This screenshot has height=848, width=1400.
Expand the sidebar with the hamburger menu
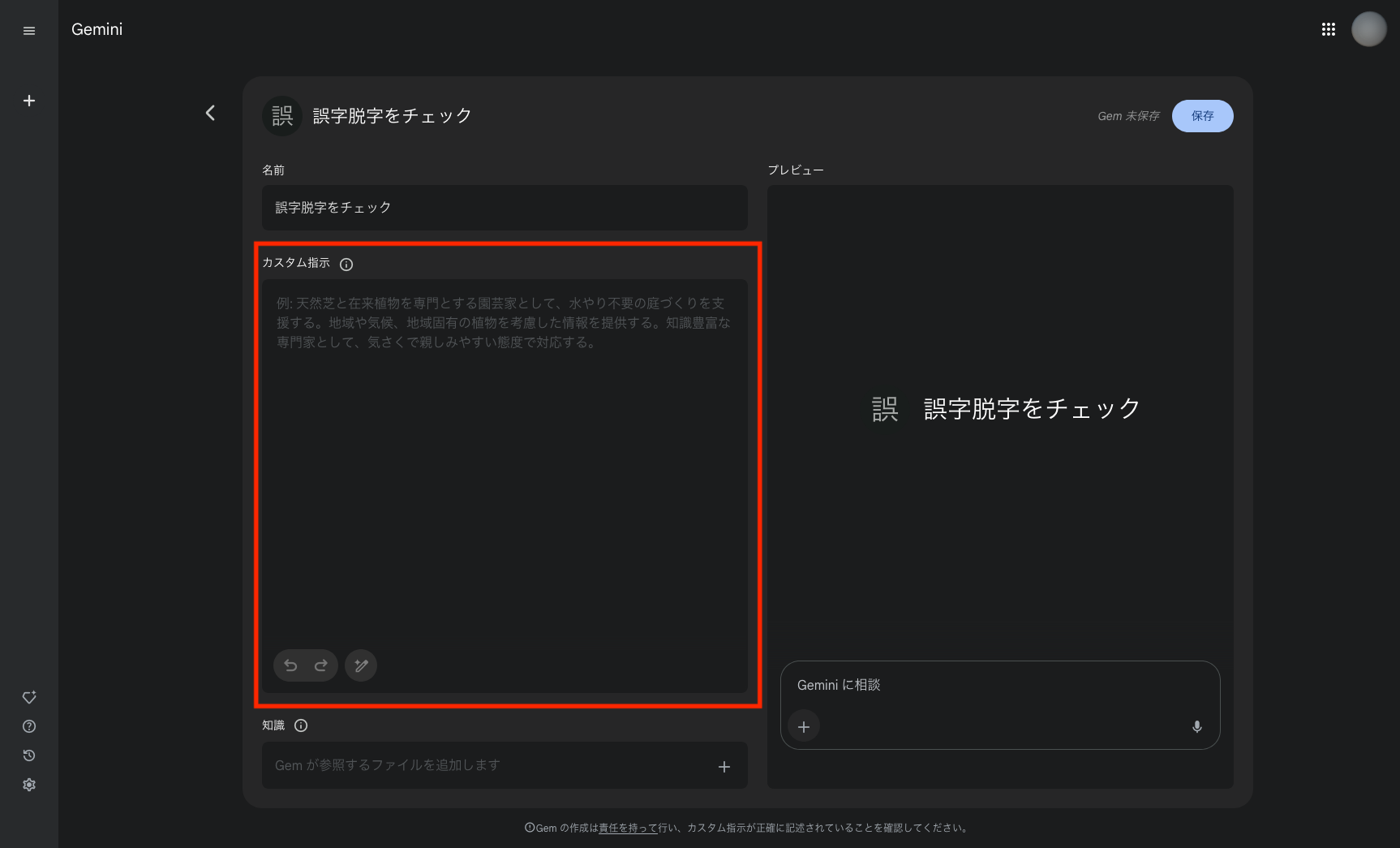coord(29,30)
